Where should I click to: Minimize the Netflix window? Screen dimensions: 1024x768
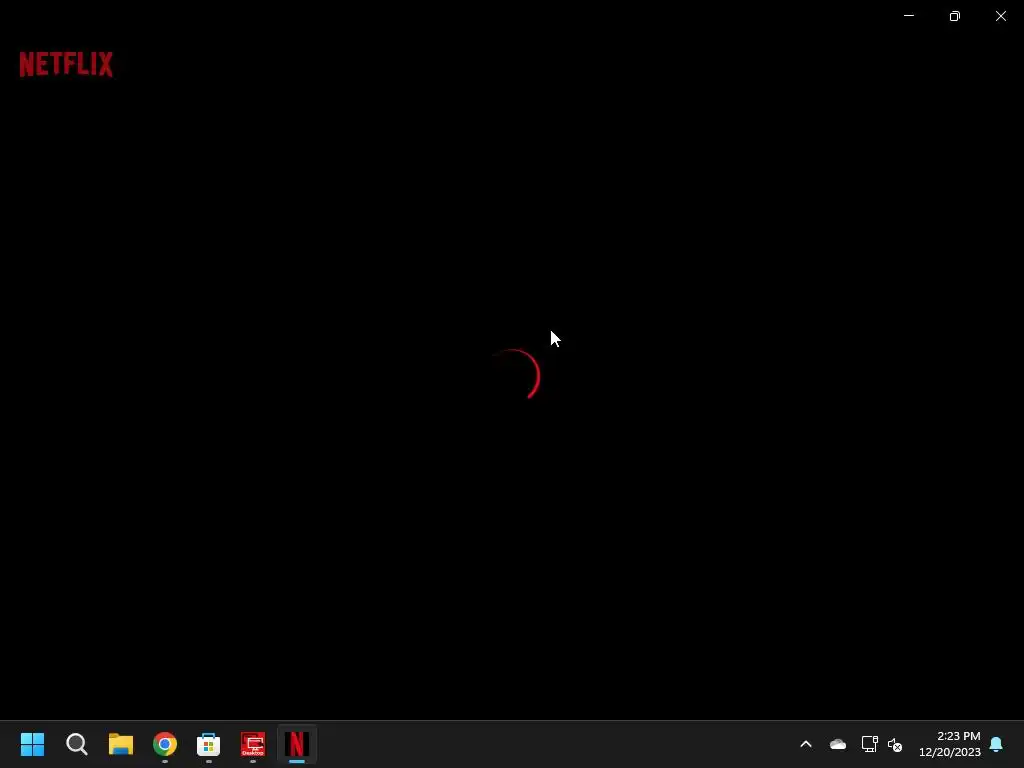tap(908, 16)
